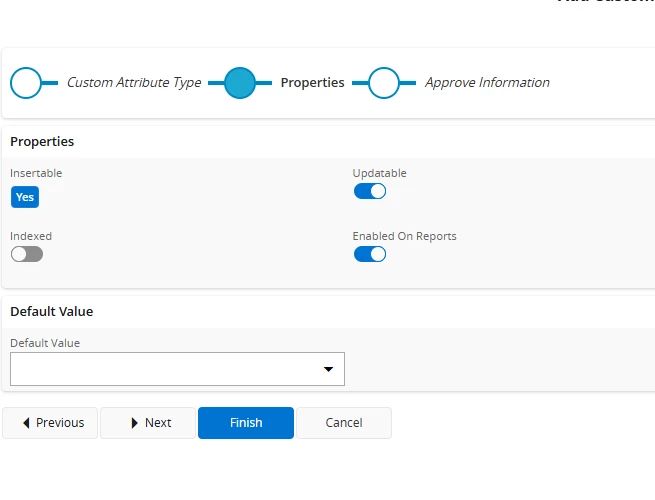Go to Custom Attribute Type step label

[134, 83]
